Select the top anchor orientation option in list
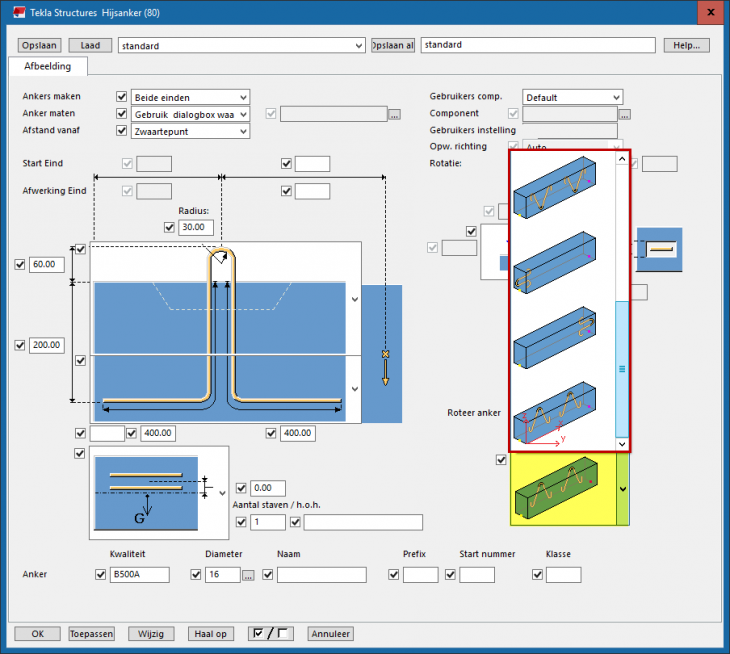Screen dimensions: 730x654 click(555, 186)
